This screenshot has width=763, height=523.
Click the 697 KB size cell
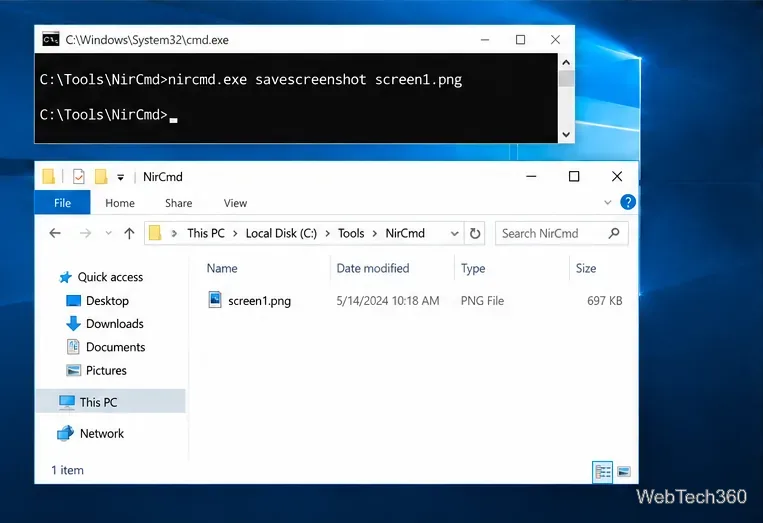click(x=604, y=301)
